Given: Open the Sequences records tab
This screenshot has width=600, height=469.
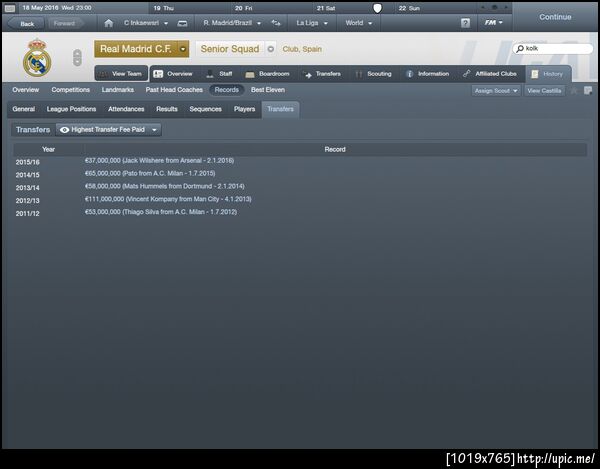Looking at the screenshot, I should 205,109.
